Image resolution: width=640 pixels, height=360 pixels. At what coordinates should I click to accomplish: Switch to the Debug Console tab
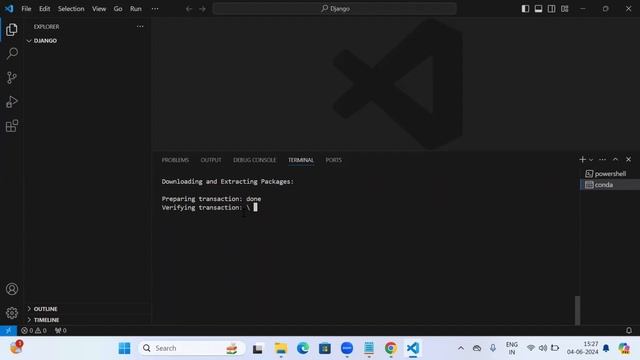click(x=254, y=160)
